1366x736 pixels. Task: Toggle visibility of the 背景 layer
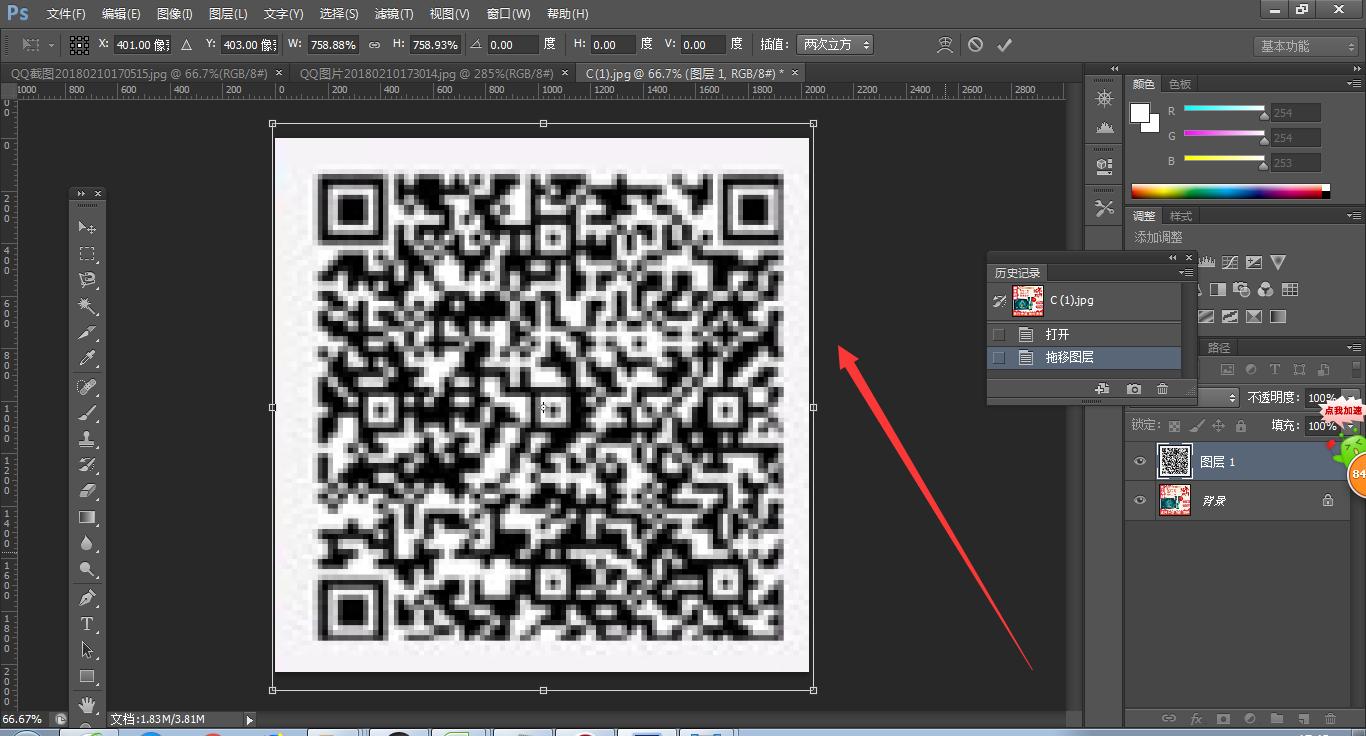1139,500
